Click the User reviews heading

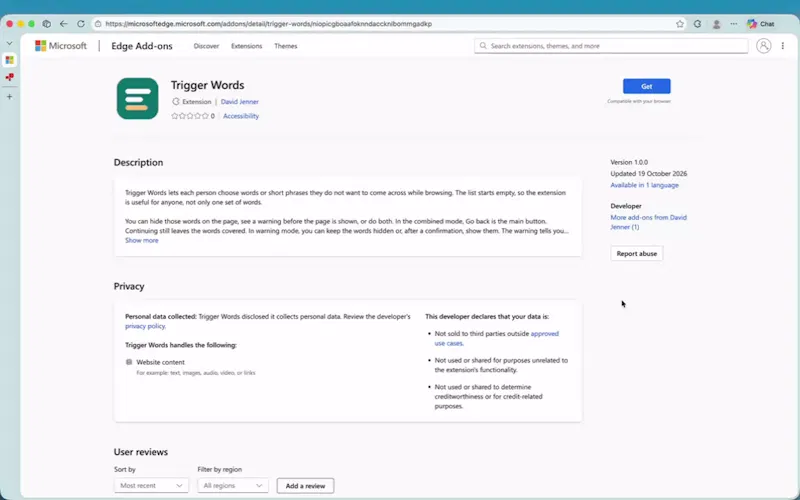(141, 452)
